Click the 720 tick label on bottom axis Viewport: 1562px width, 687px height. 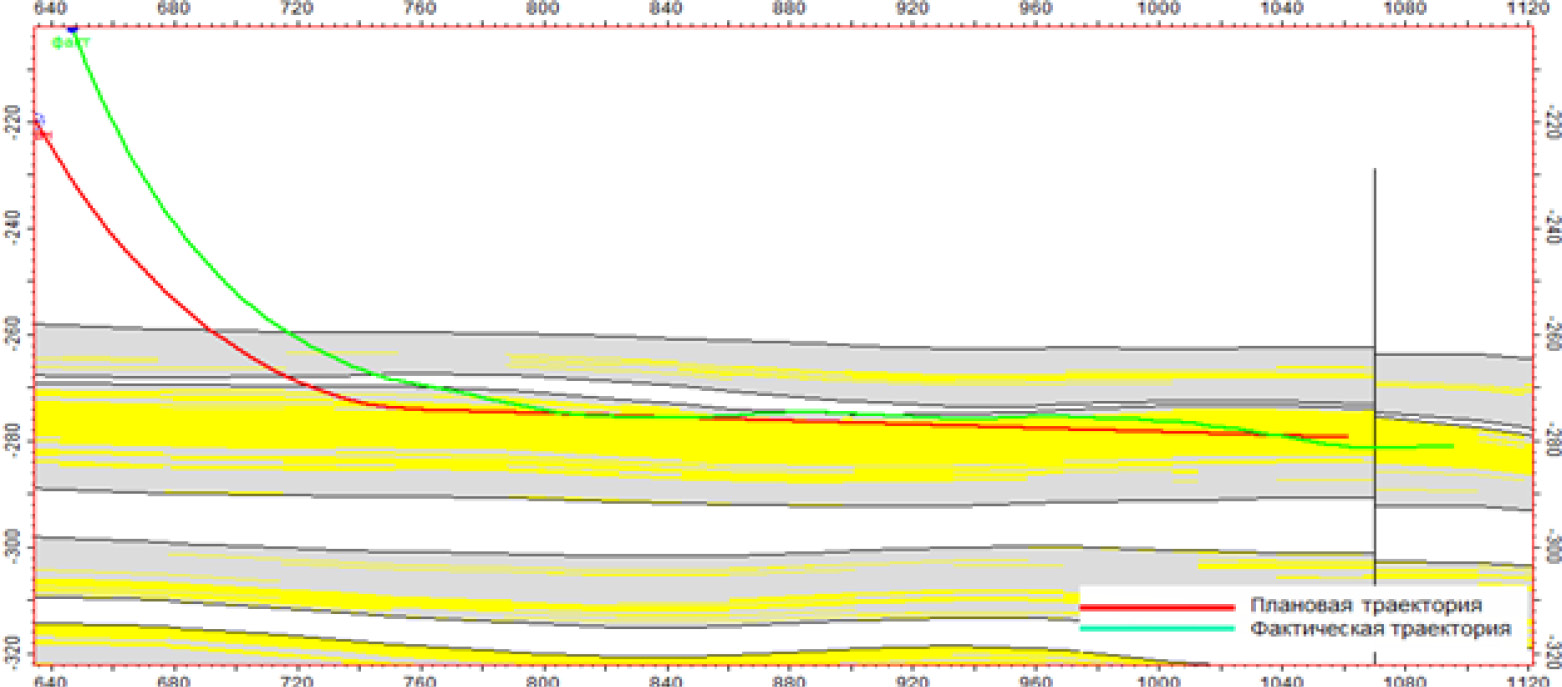pyautogui.click(x=297, y=679)
